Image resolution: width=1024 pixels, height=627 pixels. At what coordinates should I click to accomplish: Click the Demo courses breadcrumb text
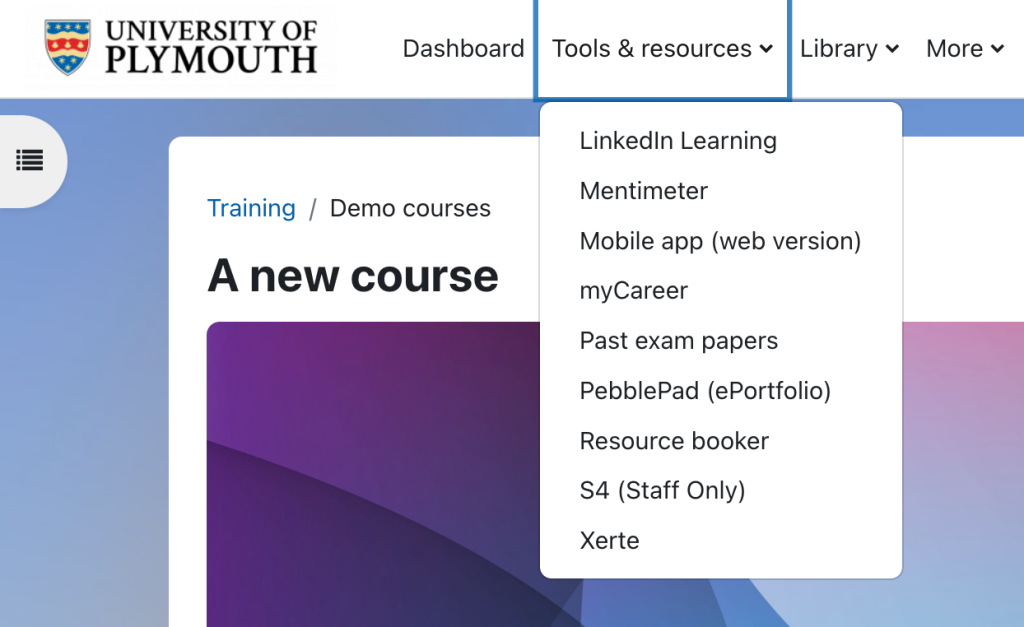click(410, 208)
